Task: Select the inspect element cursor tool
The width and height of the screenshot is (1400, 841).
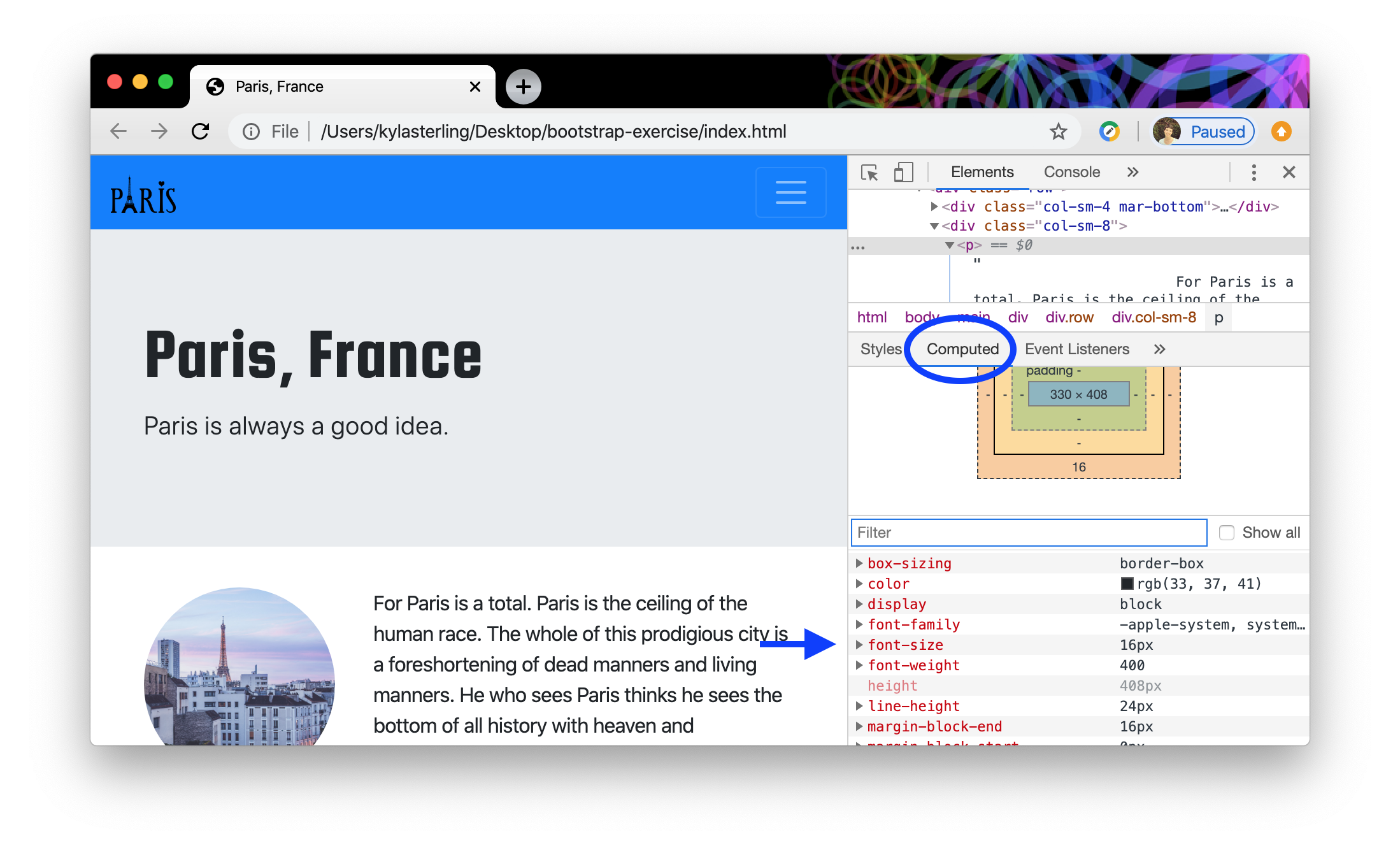Action: click(x=870, y=172)
